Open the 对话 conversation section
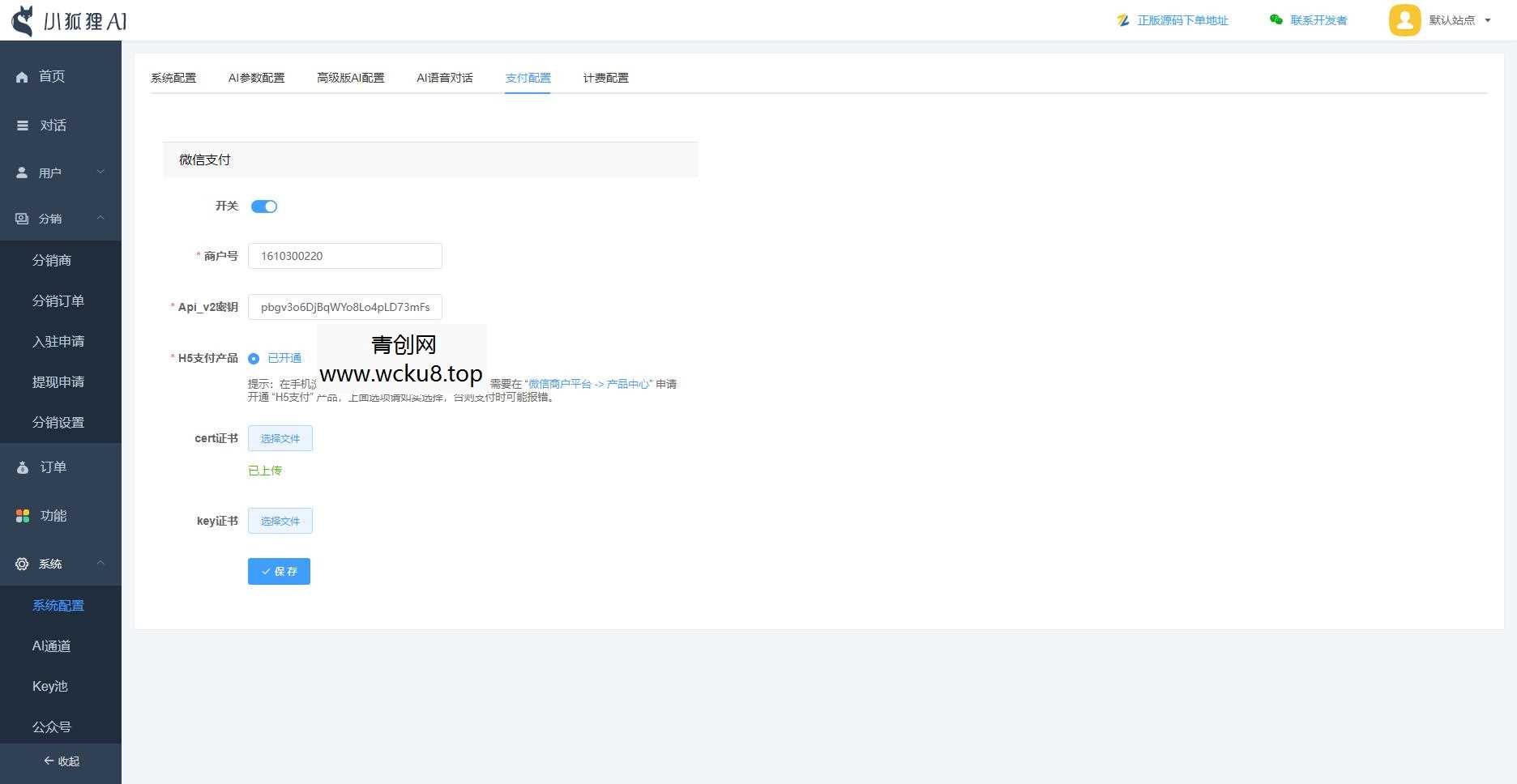 click(22, 125)
